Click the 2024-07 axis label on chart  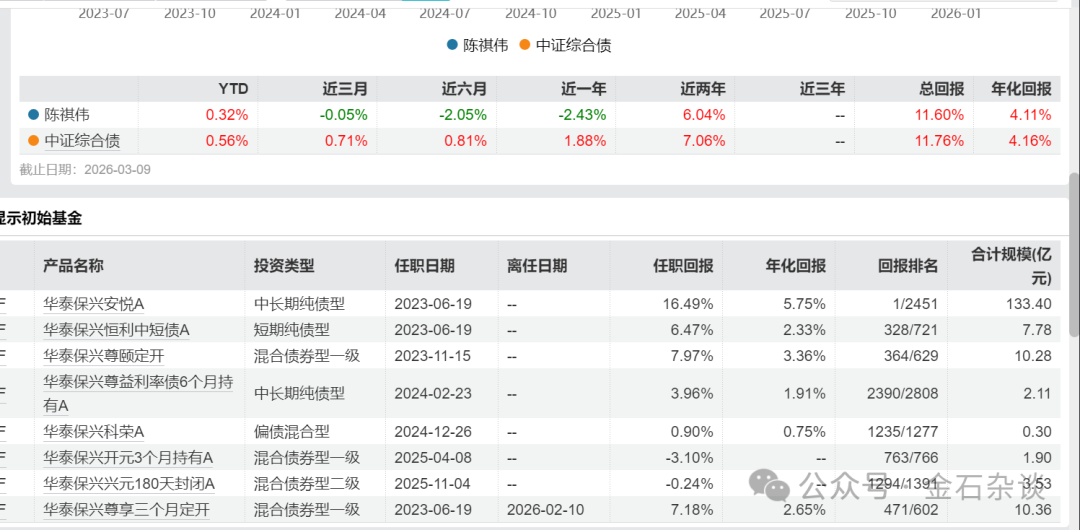(444, 13)
